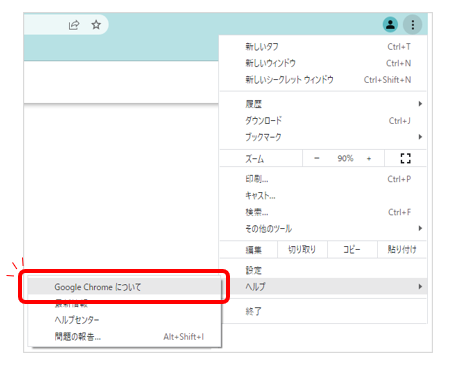
Task: Click コピー in the edit row
Action: pos(352,250)
